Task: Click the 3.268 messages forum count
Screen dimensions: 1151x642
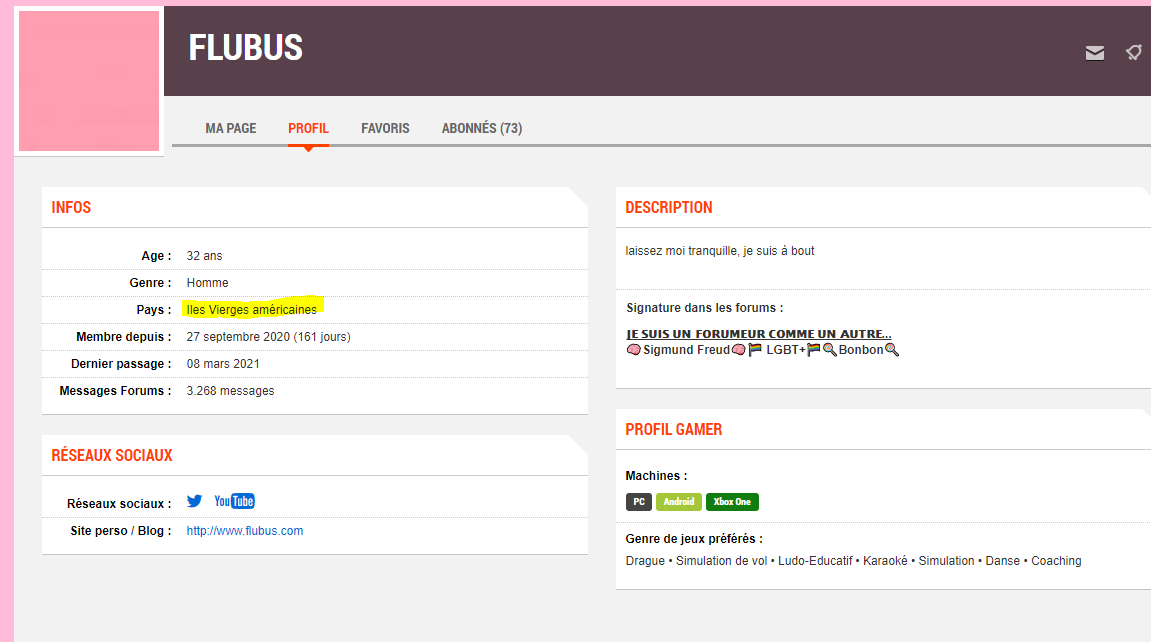Action: point(230,391)
